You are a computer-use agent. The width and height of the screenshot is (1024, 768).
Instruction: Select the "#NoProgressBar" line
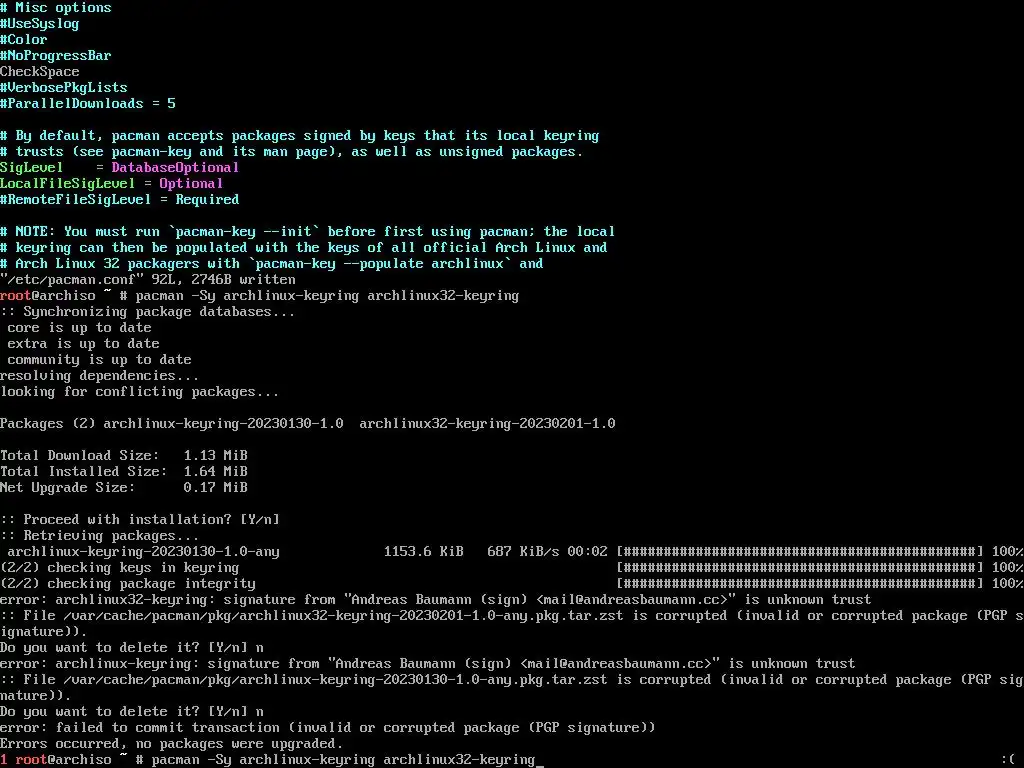coord(56,56)
